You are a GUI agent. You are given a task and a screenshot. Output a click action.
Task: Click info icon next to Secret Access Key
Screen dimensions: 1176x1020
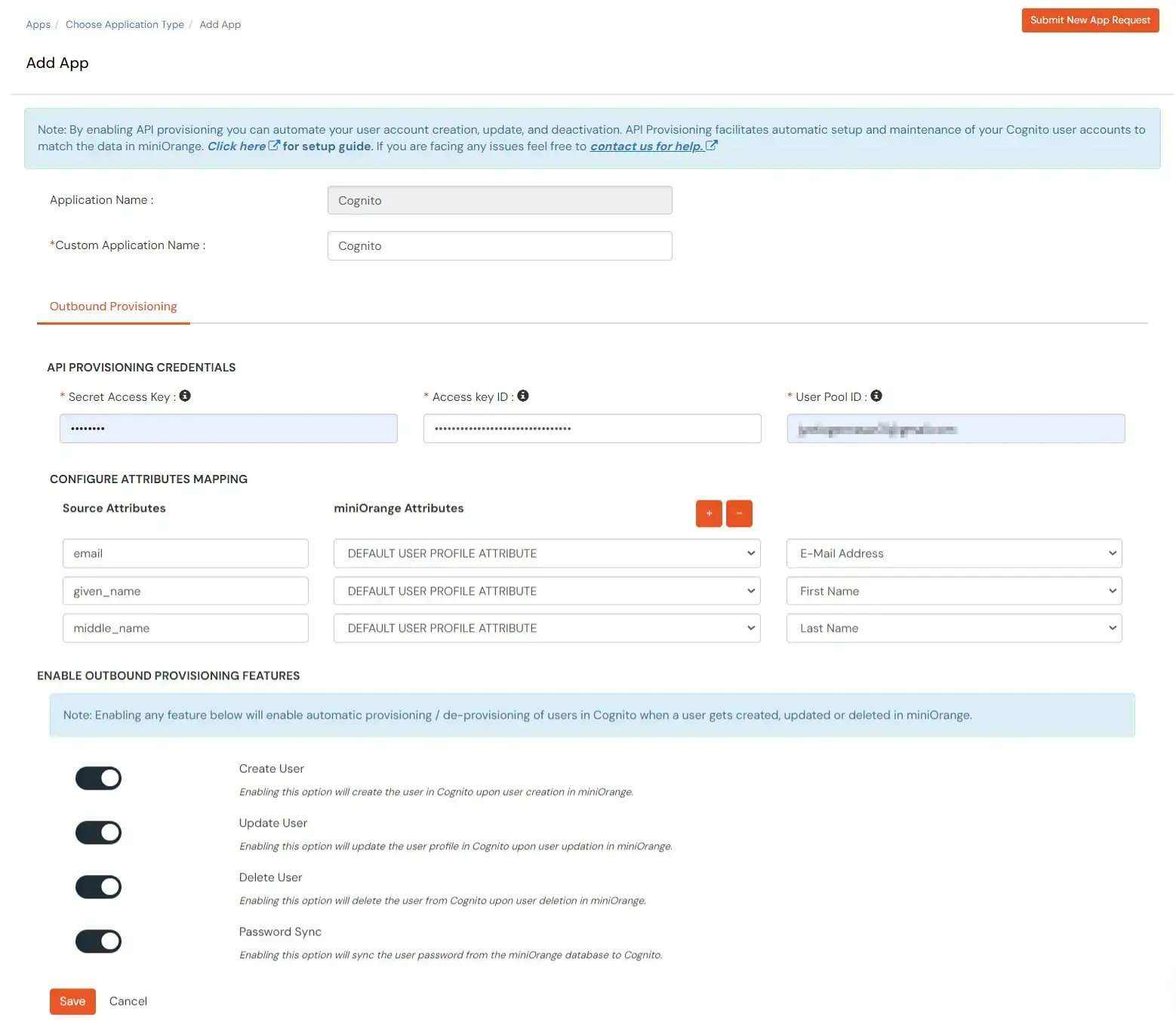click(x=185, y=396)
